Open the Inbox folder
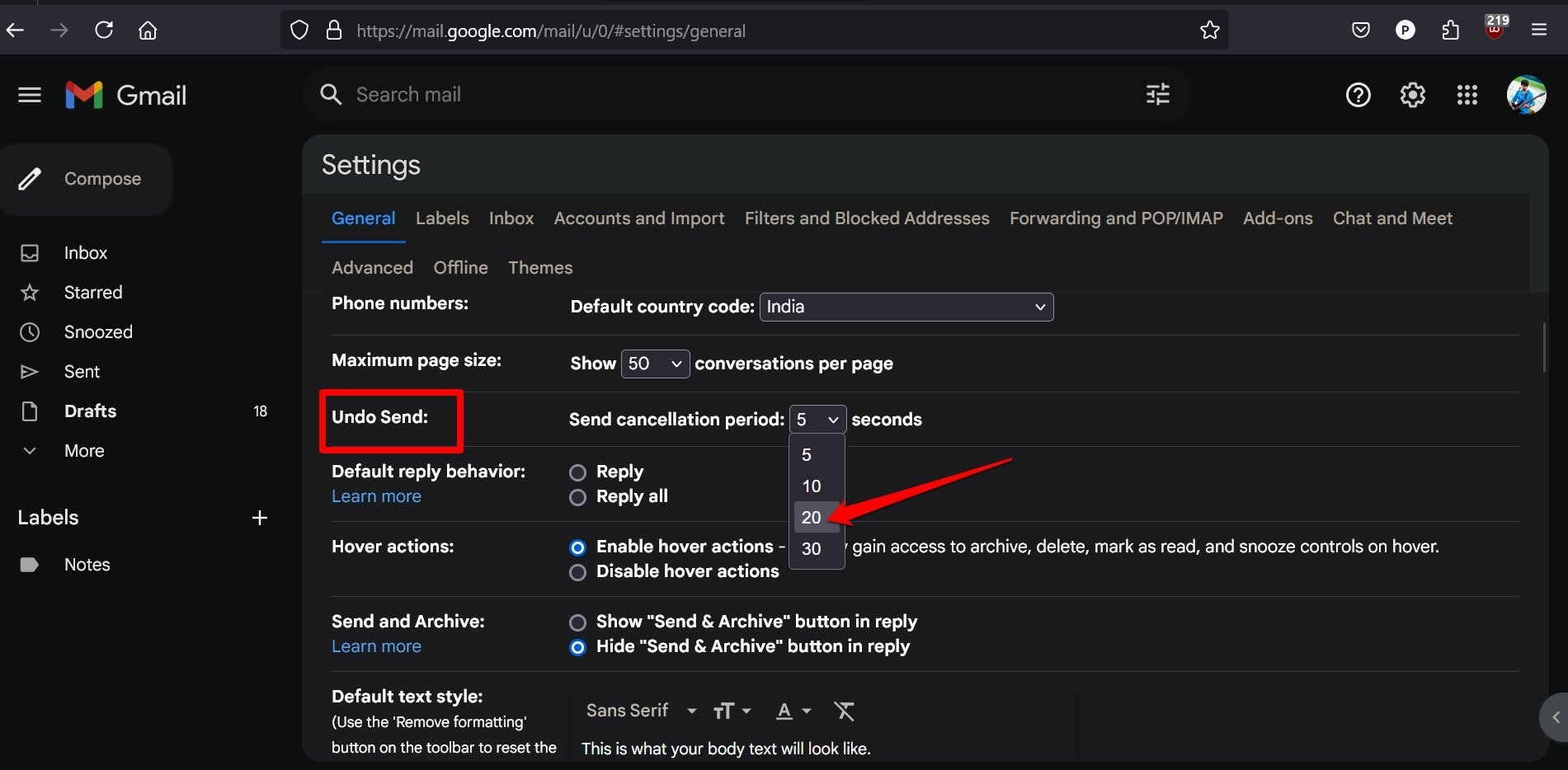The image size is (1568, 770). coord(86,253)
